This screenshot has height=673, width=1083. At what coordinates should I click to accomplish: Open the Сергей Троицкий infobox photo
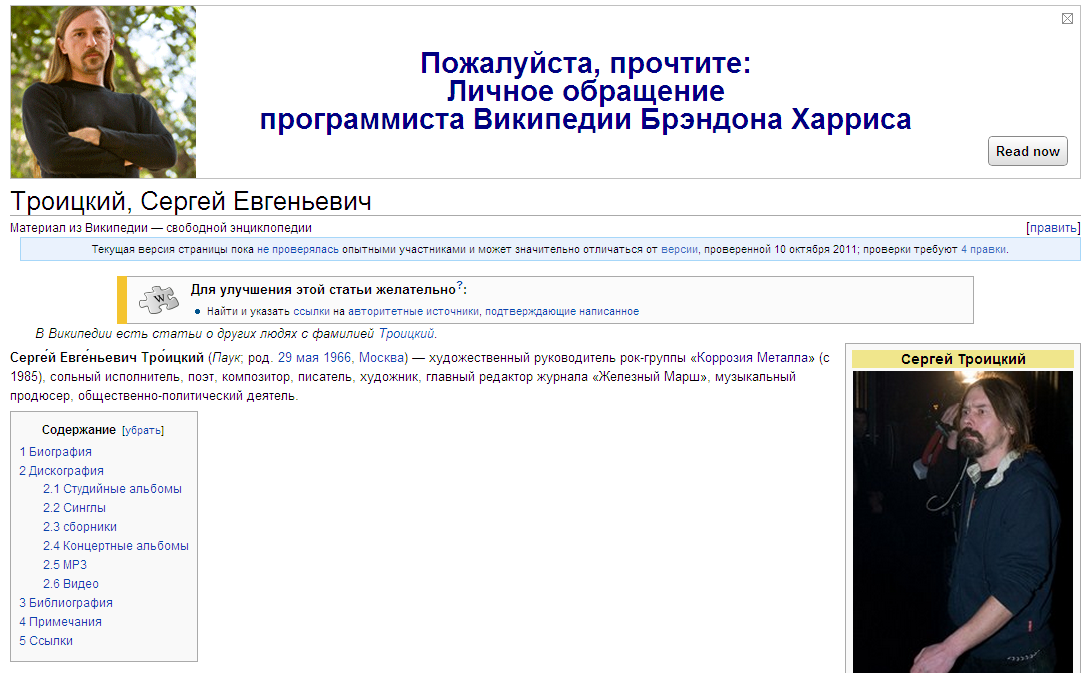click(963, 522)
